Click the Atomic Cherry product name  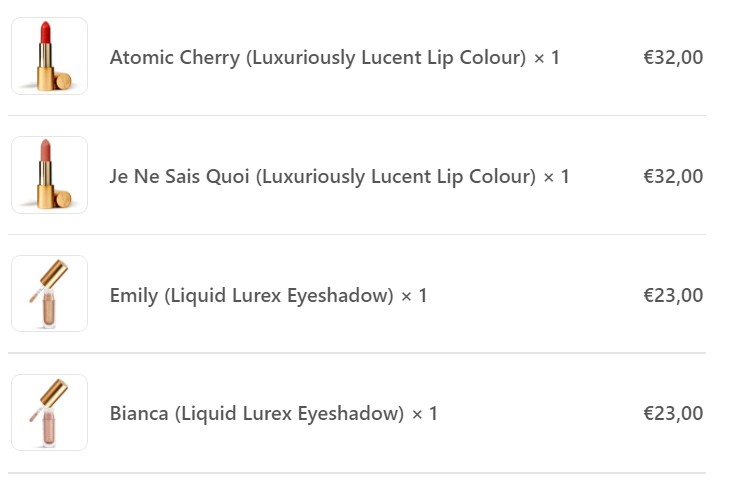(318, 58)
